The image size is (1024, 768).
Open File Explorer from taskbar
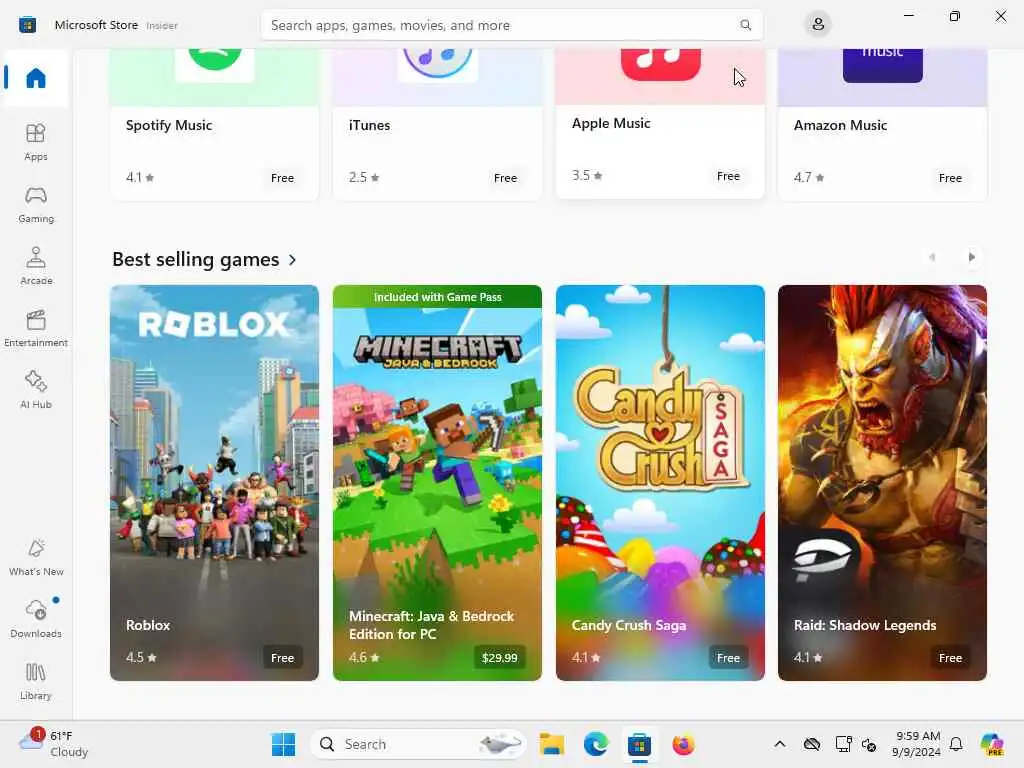(x=552, y=744)
